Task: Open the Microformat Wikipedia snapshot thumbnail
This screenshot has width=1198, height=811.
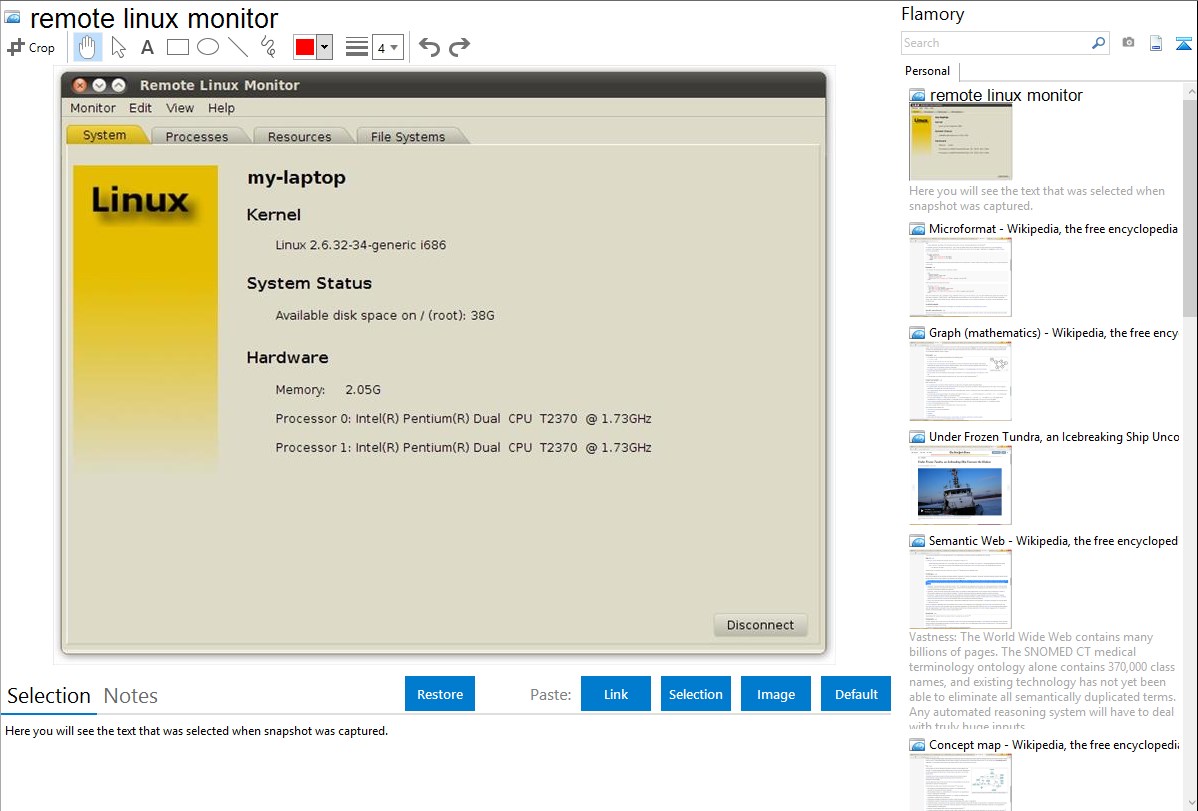Action: 960,277
